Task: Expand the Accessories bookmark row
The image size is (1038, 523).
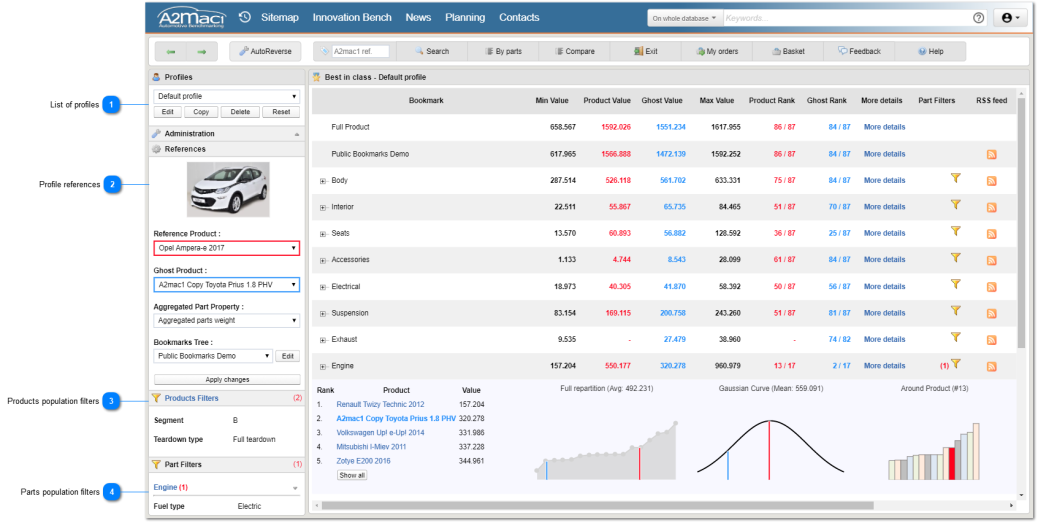Action: coord(323,260)
